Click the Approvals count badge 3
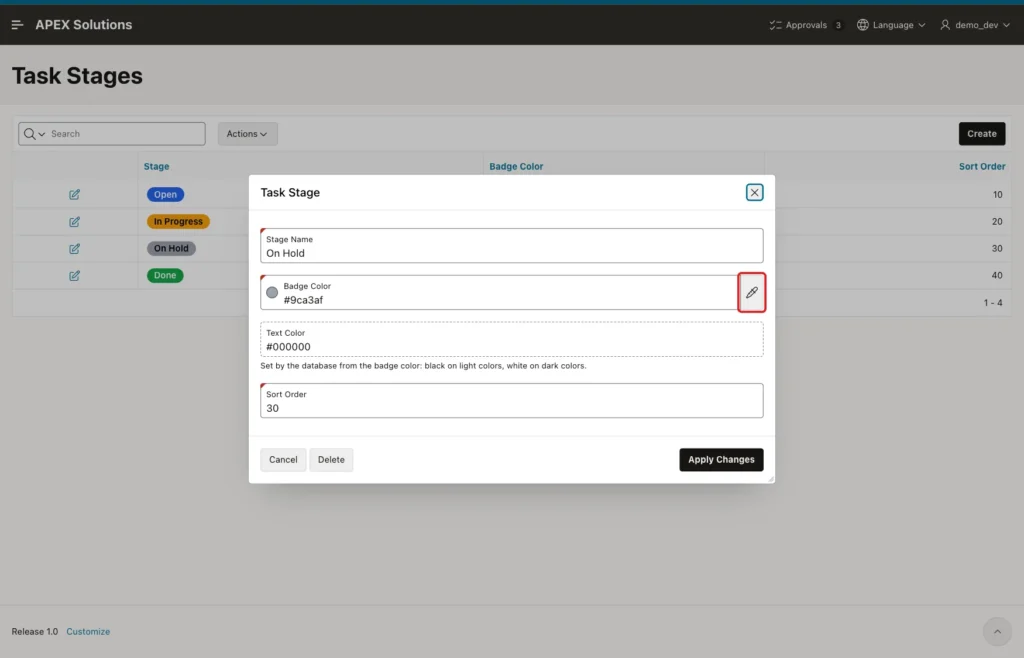This screenshot has height=658, width=1024. pyautogui.click(x=838, y=25)
